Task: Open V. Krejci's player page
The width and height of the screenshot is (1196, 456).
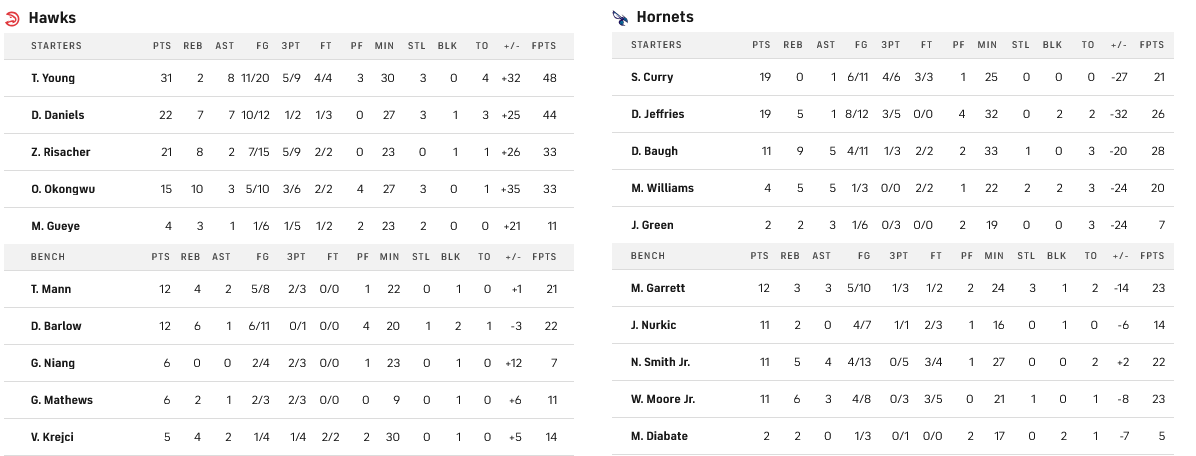Action: 54,437
